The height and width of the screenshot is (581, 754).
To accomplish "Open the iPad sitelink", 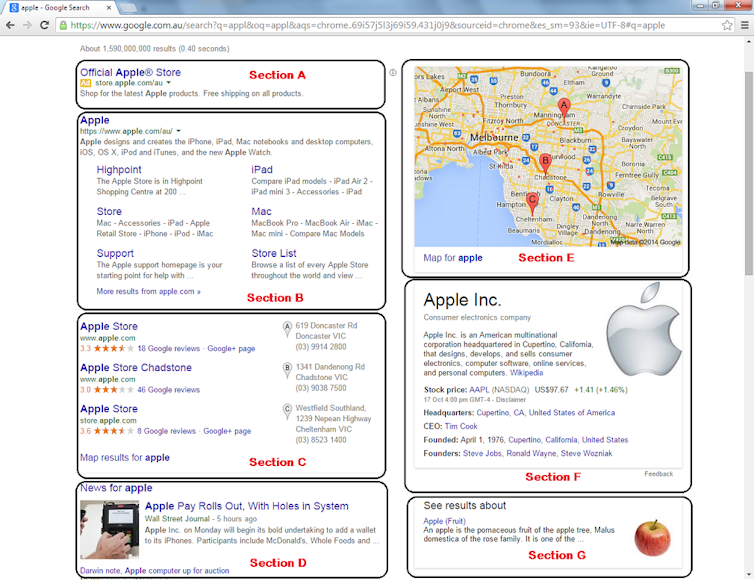I will 262,170.
